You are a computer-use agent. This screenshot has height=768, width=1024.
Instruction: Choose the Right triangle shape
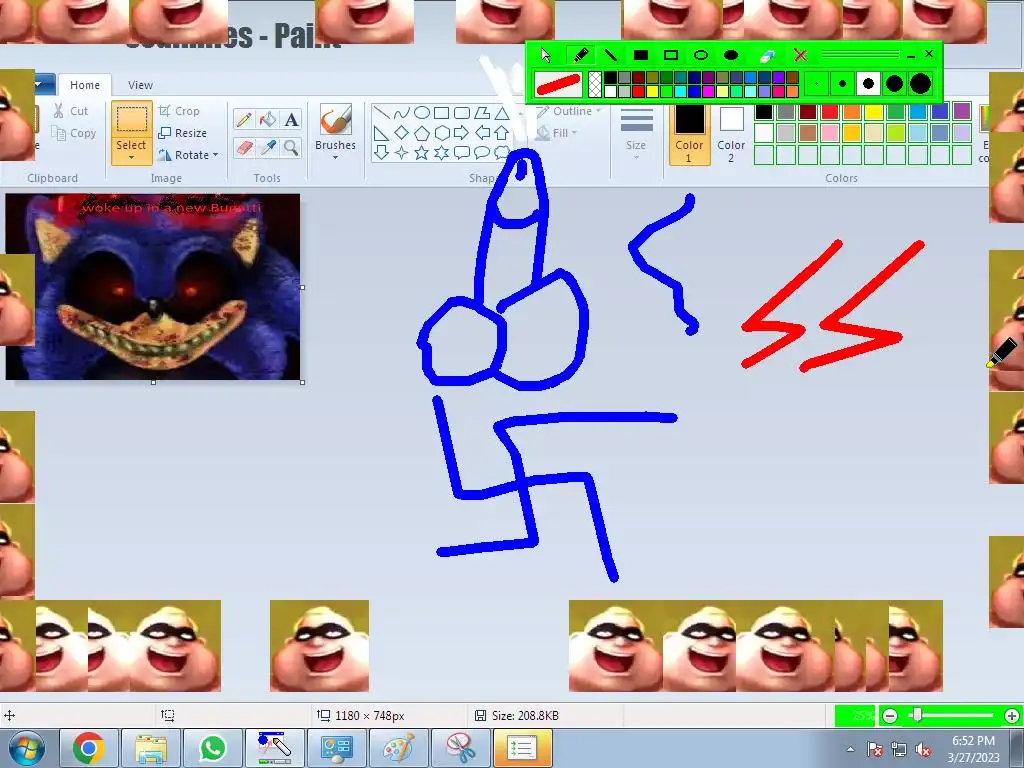(381, 133)
